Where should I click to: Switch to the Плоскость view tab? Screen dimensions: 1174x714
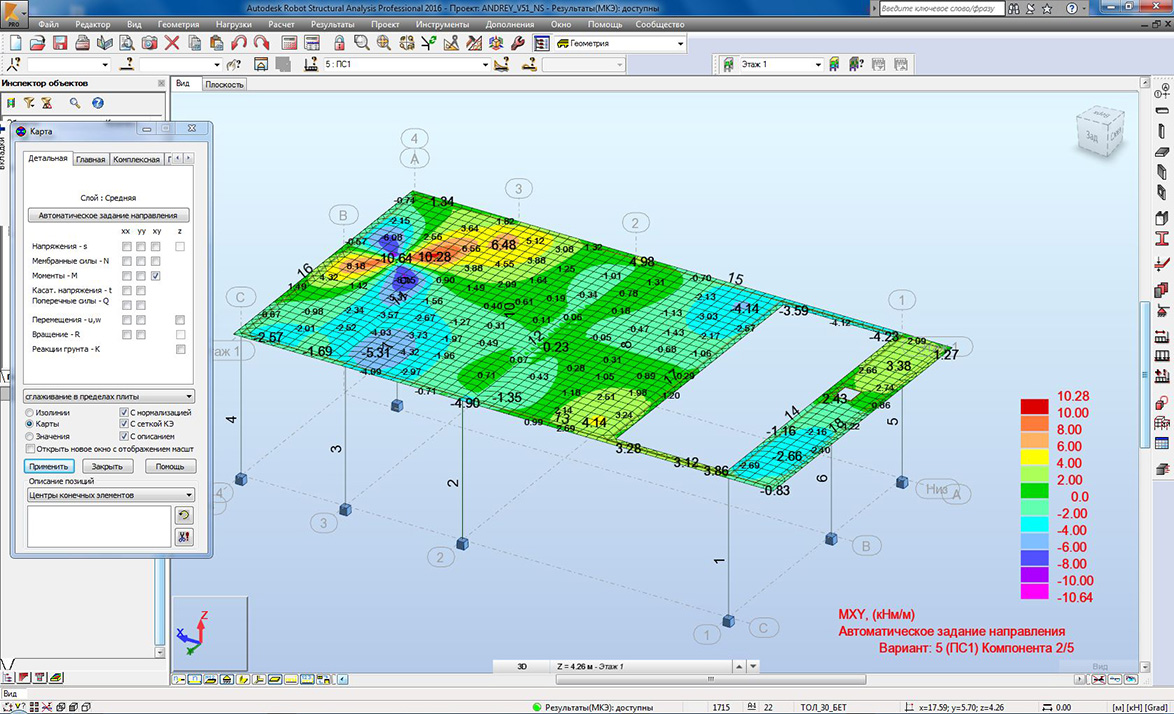[x=225, y=85]
